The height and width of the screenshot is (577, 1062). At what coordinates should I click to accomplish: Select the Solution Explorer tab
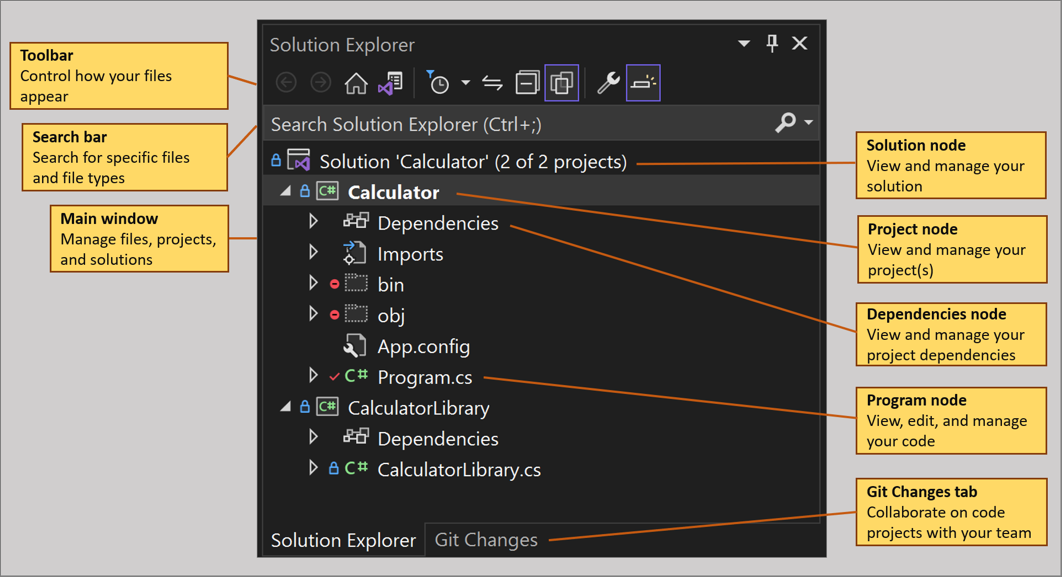[341, 539]
